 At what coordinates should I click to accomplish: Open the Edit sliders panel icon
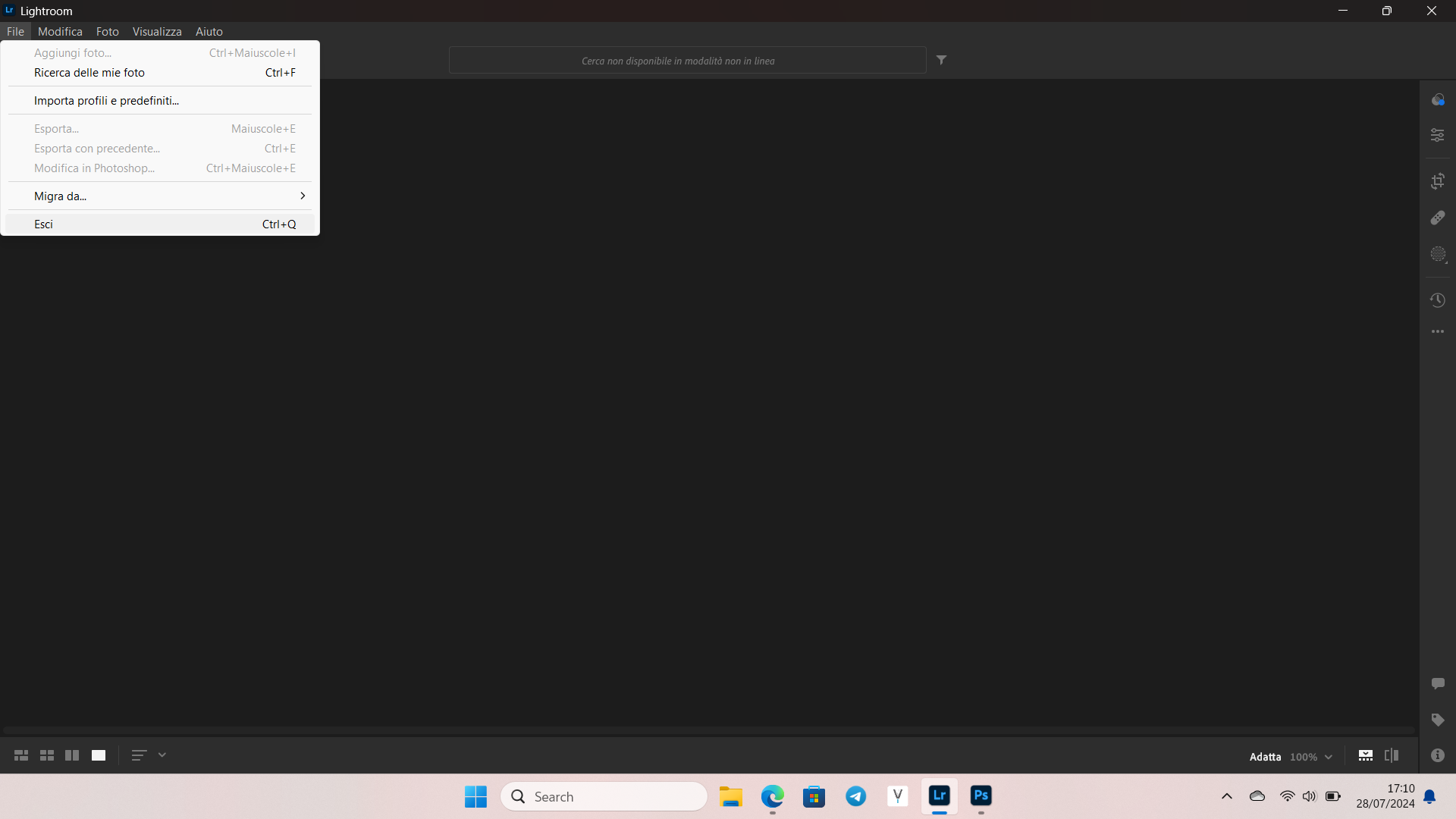(x=1438, y=135)
